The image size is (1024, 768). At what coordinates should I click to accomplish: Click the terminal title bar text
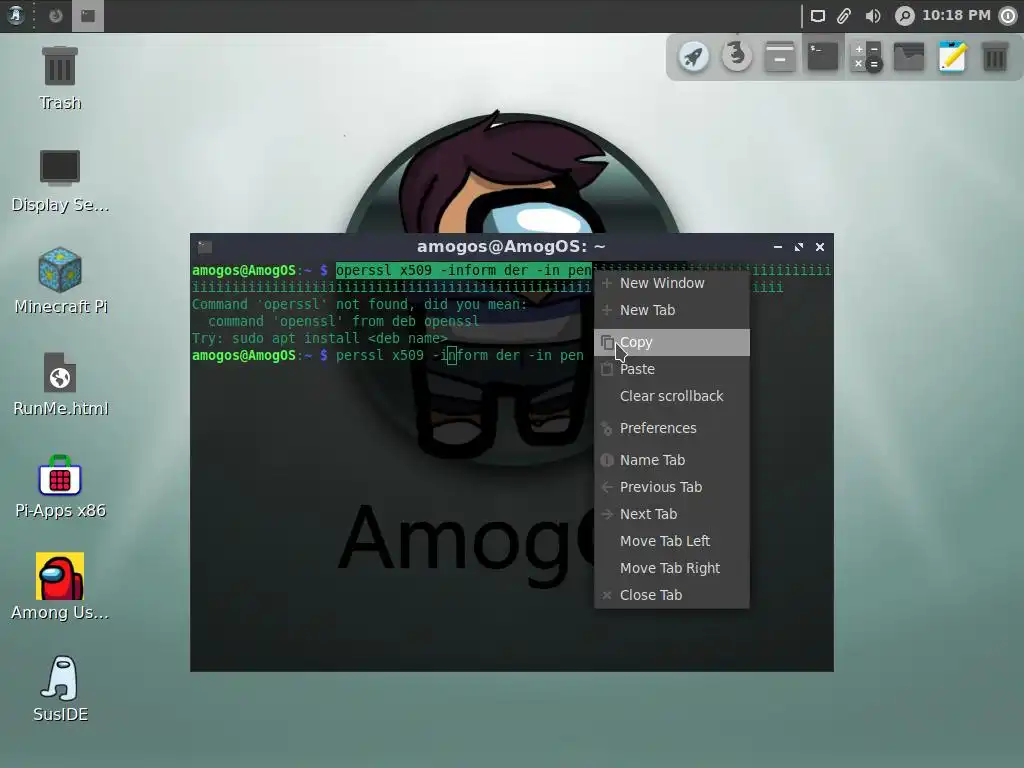[511, 247]
